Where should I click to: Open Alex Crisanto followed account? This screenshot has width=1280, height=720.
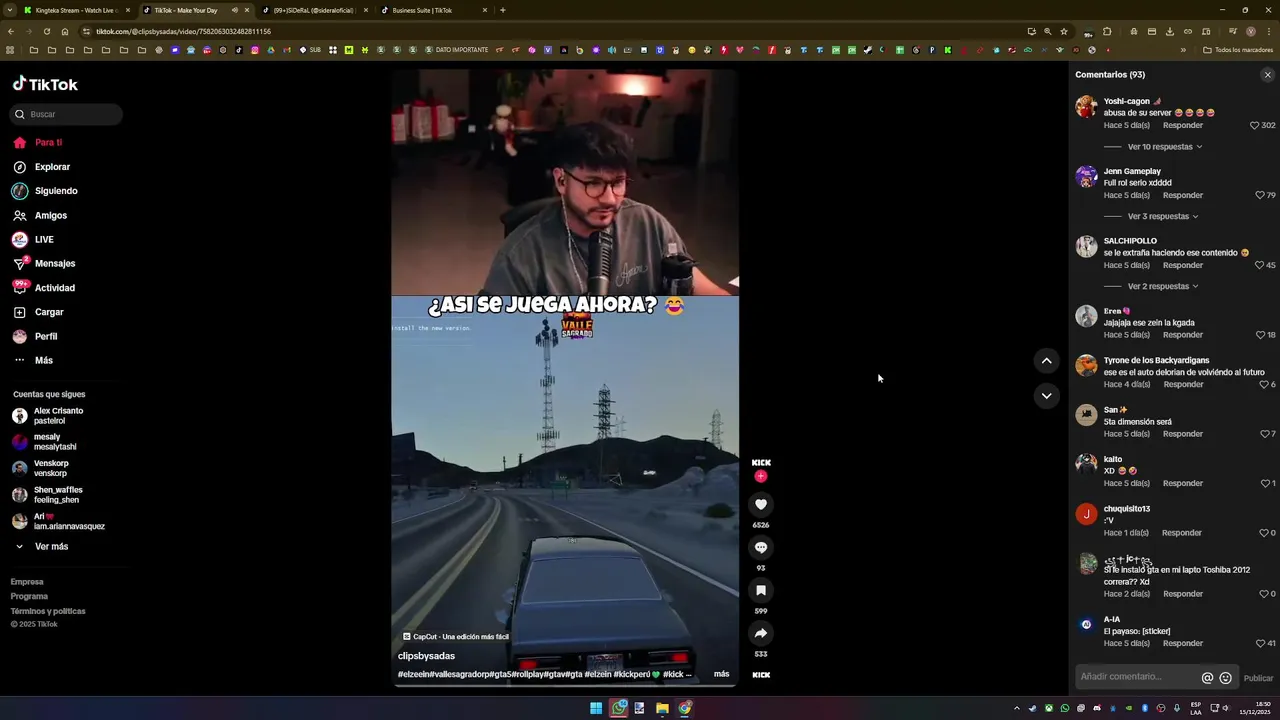click(x=48, y=416)
